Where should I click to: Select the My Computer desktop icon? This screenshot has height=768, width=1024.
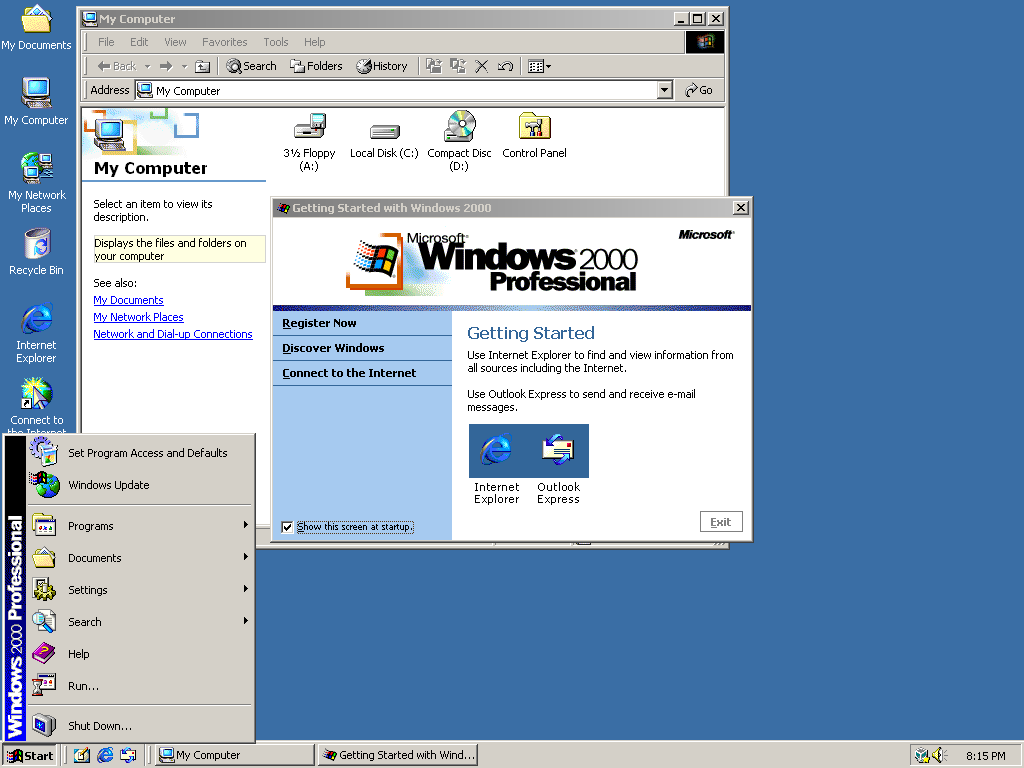click(36, 101)
